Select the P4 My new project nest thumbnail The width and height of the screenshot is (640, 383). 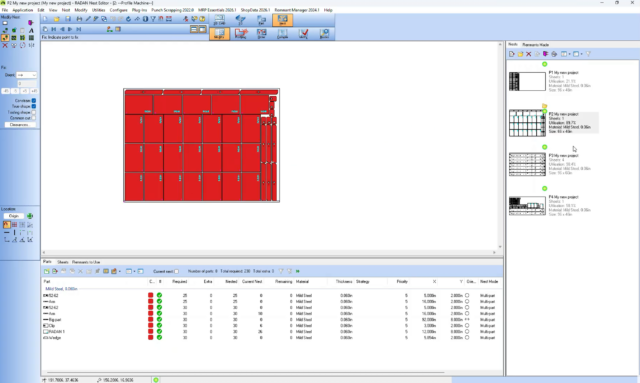(527, 206)
